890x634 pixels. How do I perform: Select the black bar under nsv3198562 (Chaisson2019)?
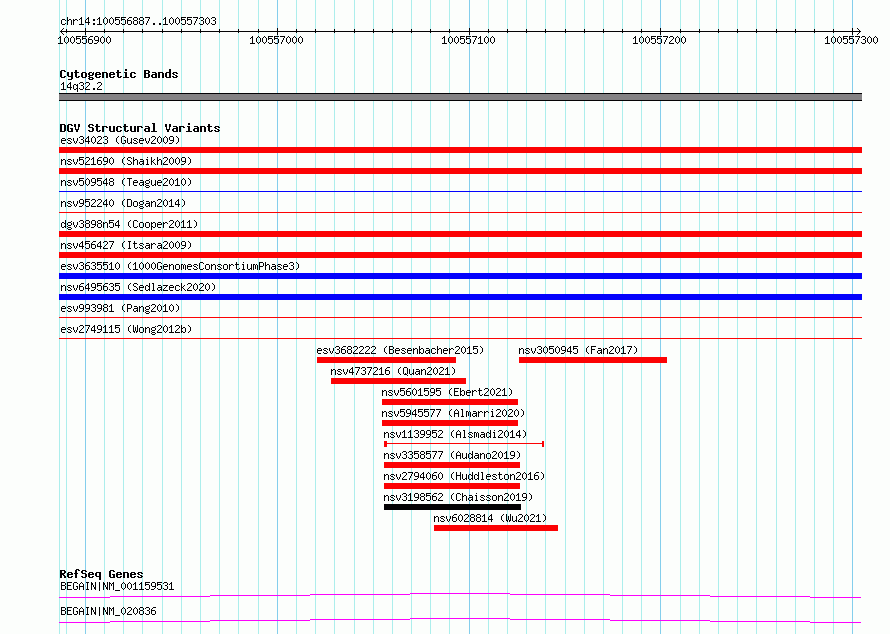452,507
